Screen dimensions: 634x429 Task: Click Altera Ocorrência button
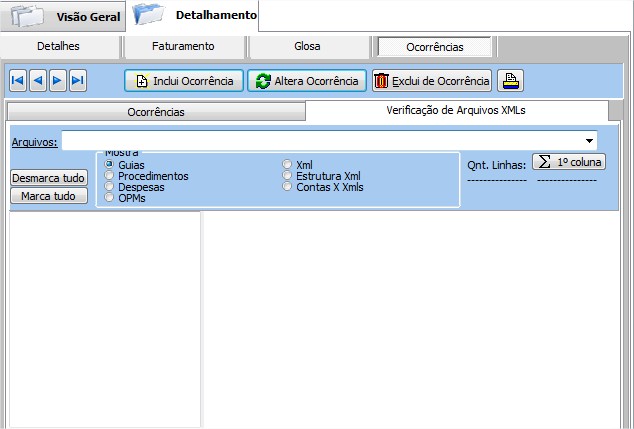point(307,81)
